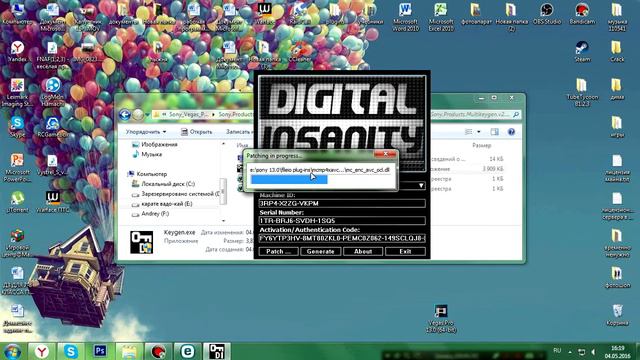
Task: Open the Упорядочить dropdown in Explorer
Action: tap(146, 132)
